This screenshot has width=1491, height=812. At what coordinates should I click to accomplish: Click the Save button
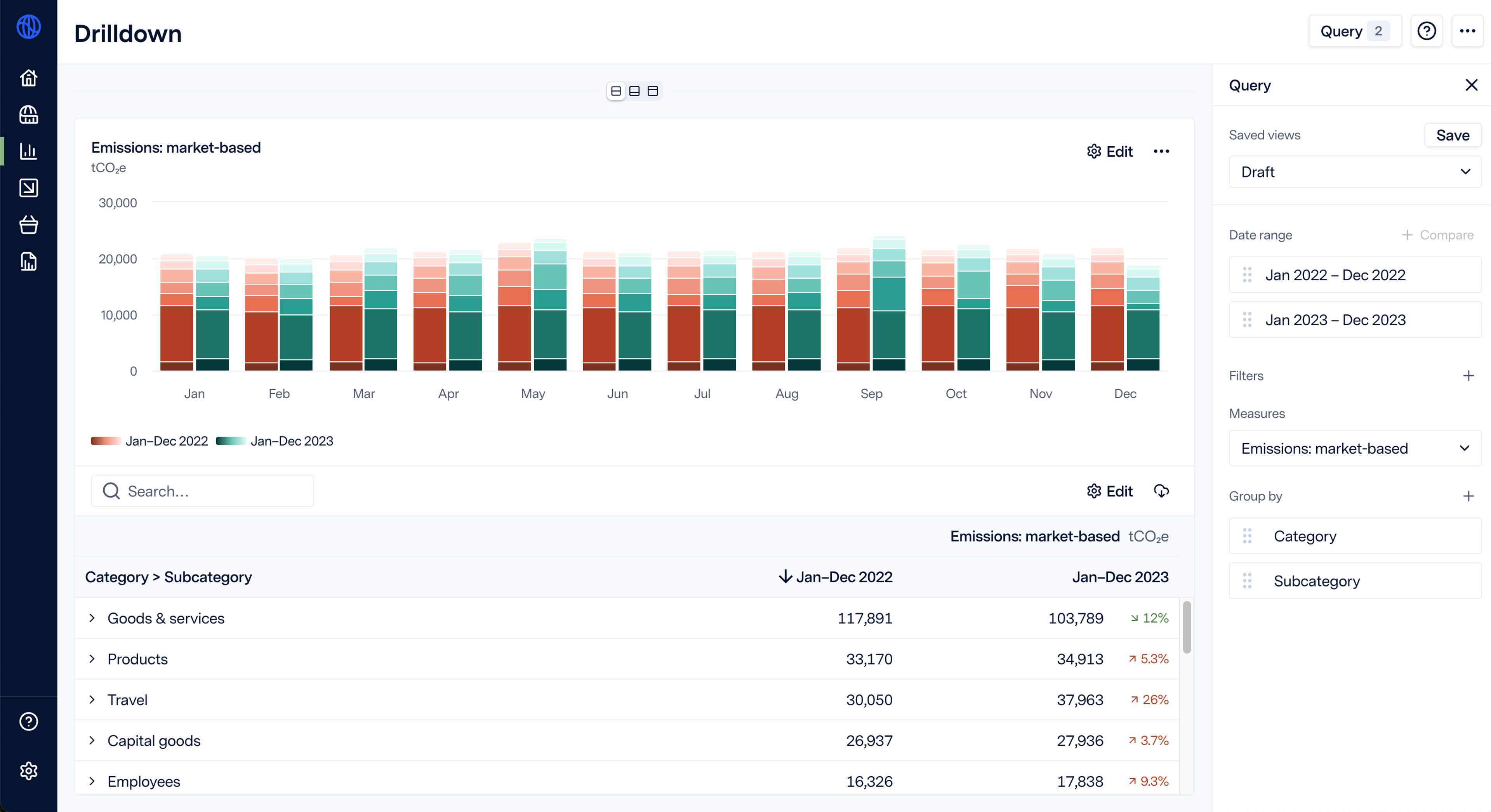click(1452, 135)
